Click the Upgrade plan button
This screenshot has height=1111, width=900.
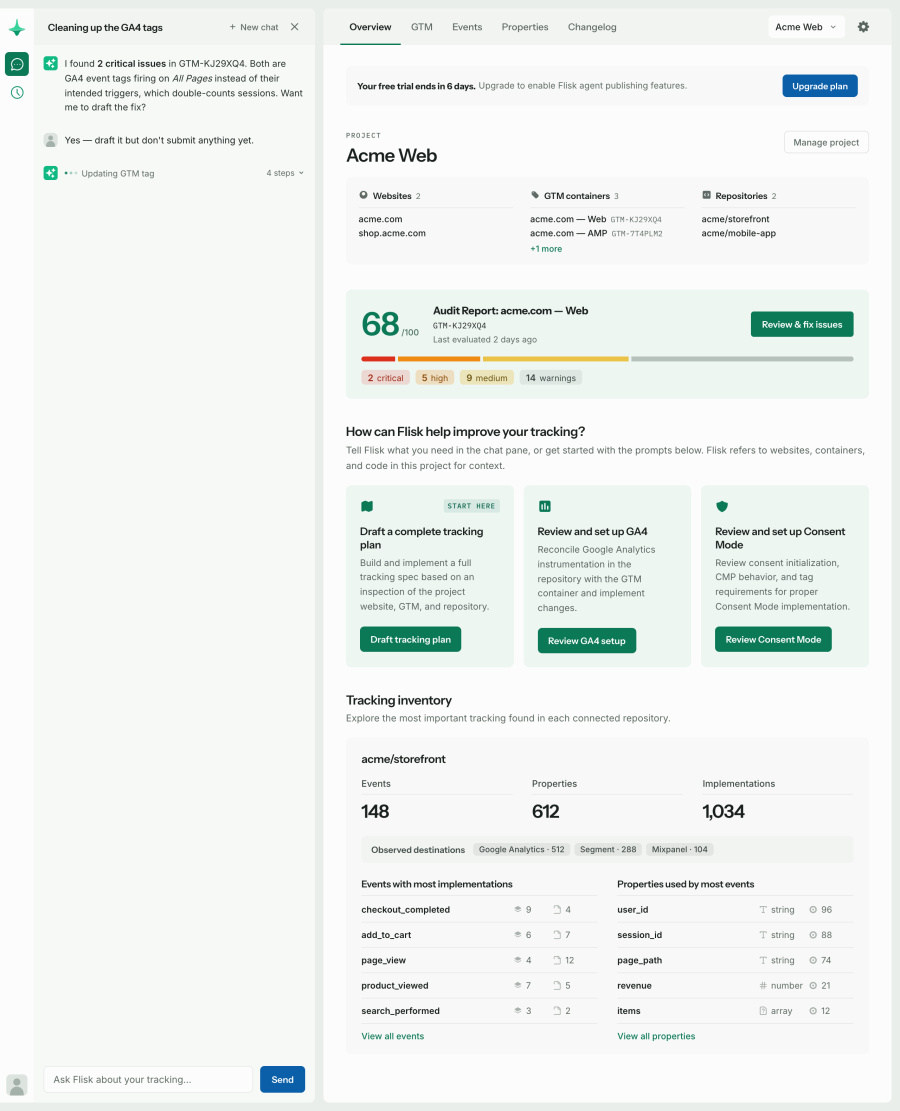820,86
